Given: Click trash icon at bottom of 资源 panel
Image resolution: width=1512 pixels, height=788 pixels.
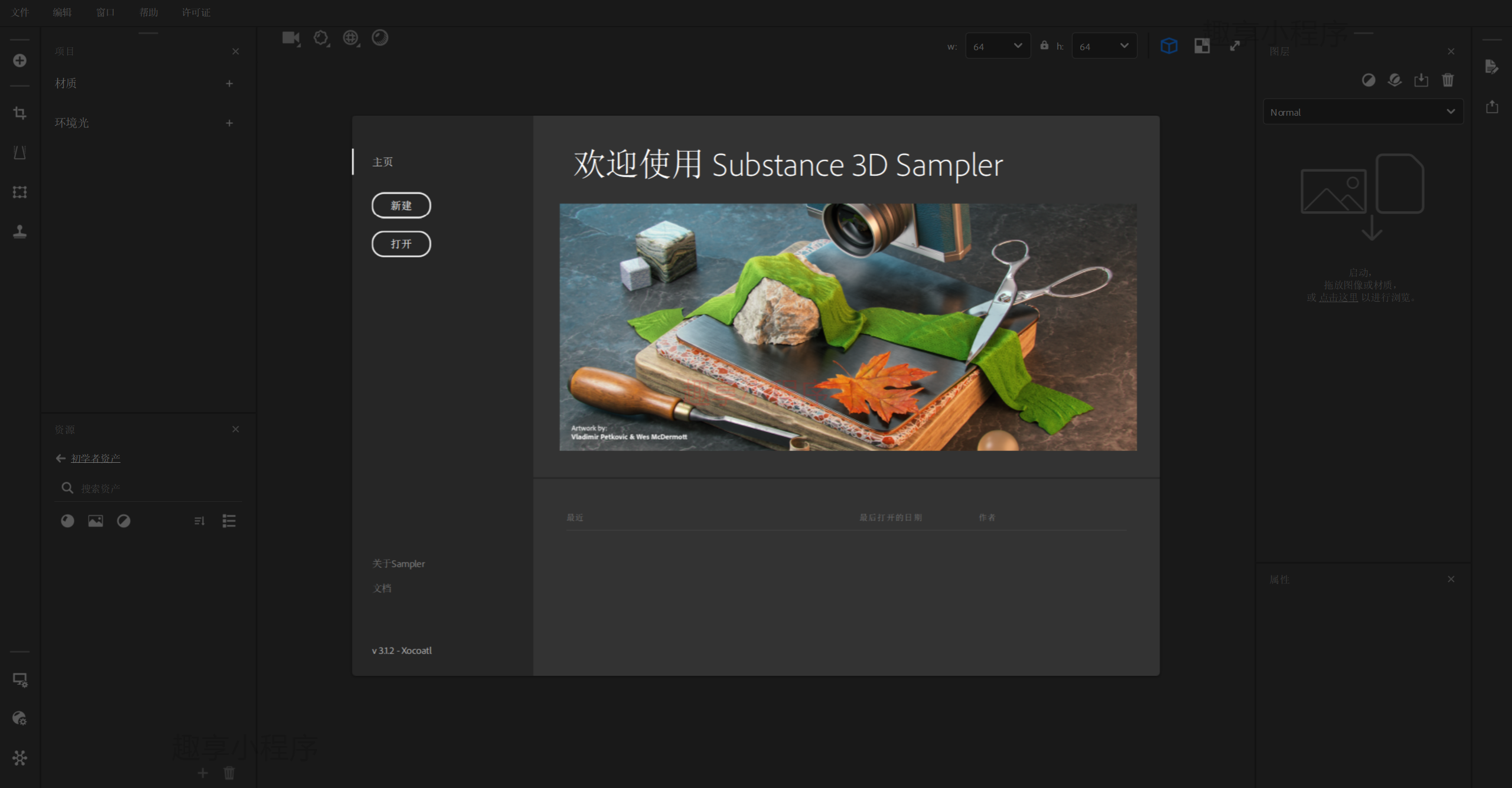Looking at the screenshot, I should 229,773.
